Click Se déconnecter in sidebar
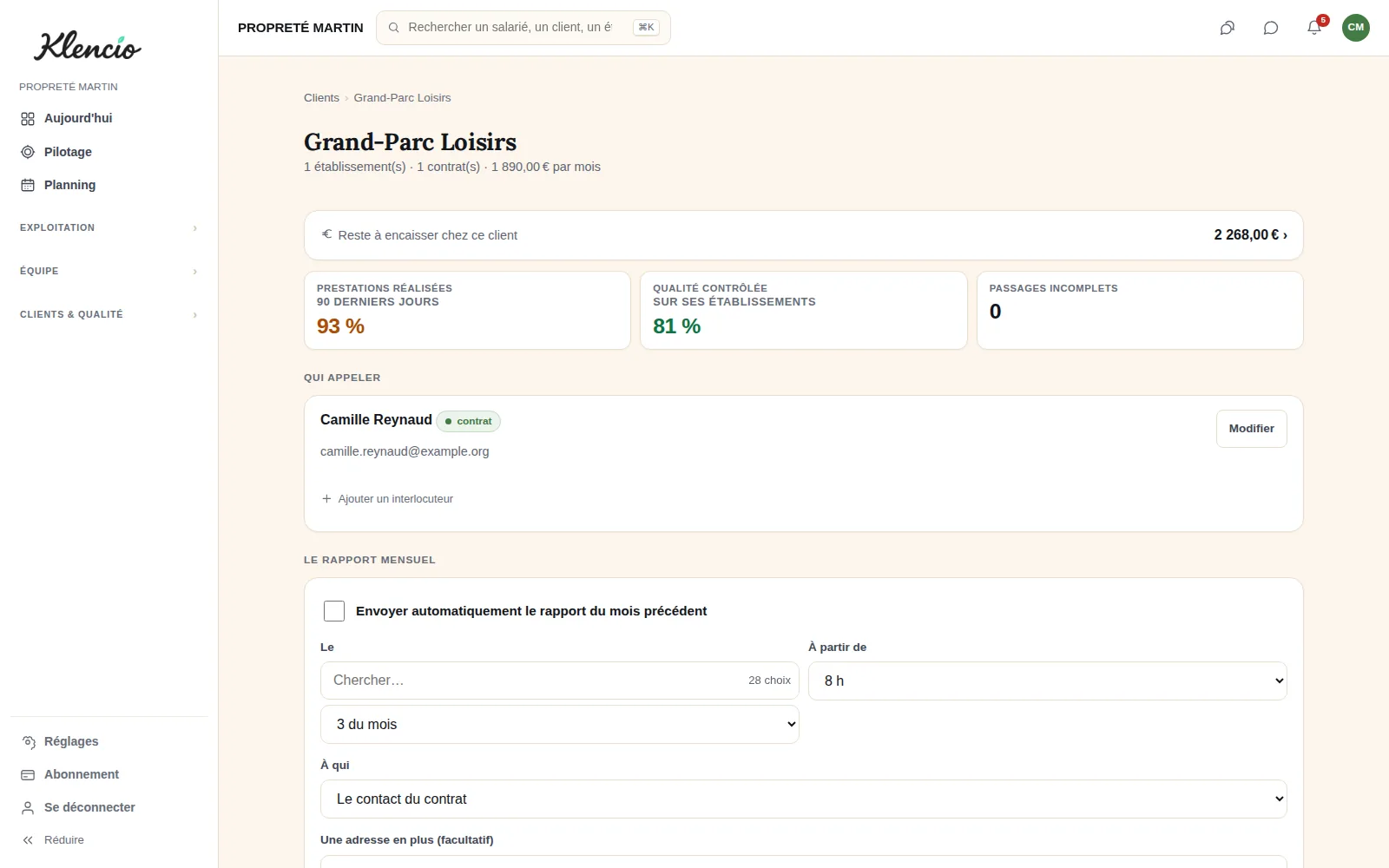This screenshot has height=868, width=1389. (109, 808)
